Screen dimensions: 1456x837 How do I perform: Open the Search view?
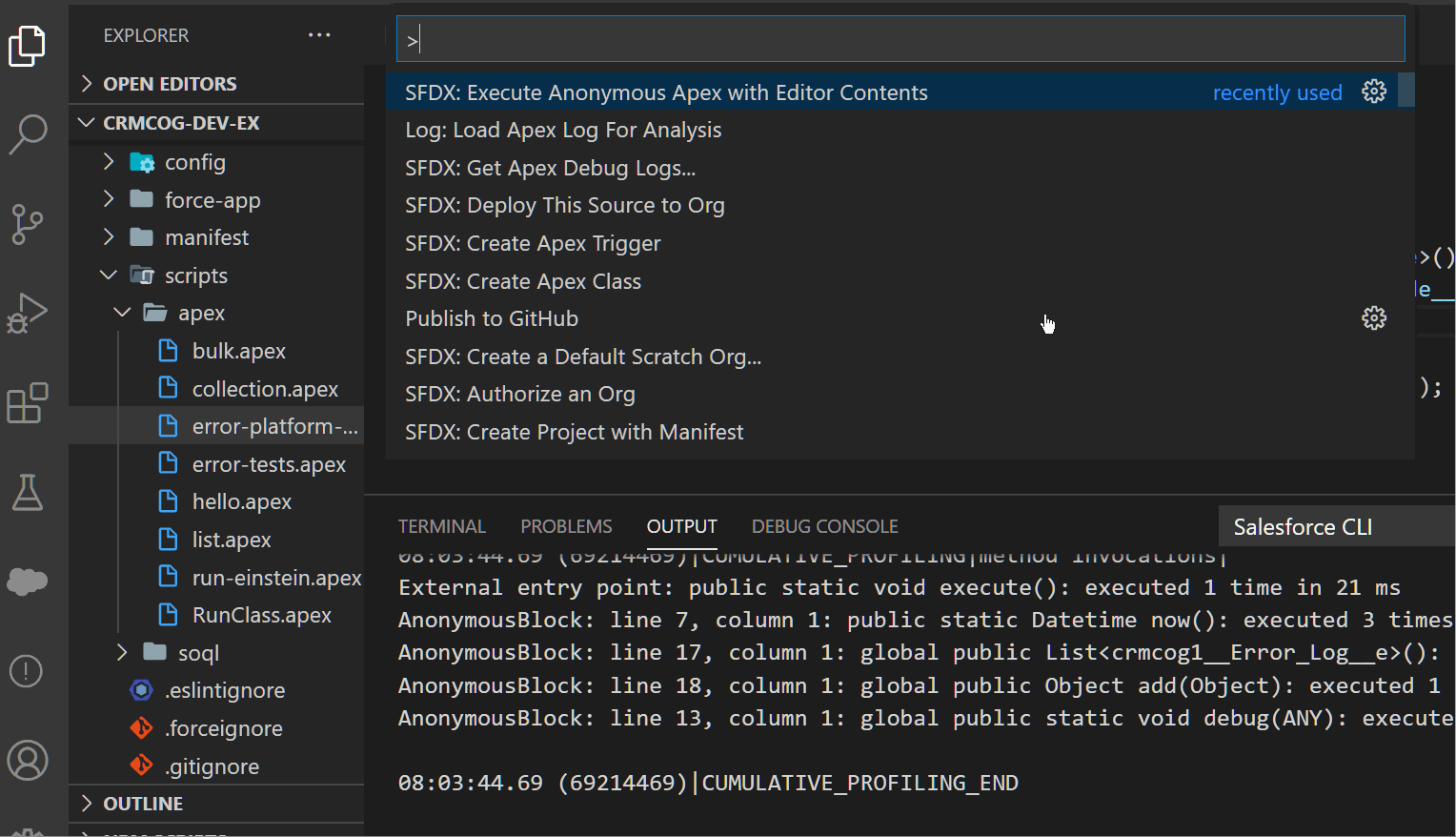pyautogui.click(x=29, y=135)
